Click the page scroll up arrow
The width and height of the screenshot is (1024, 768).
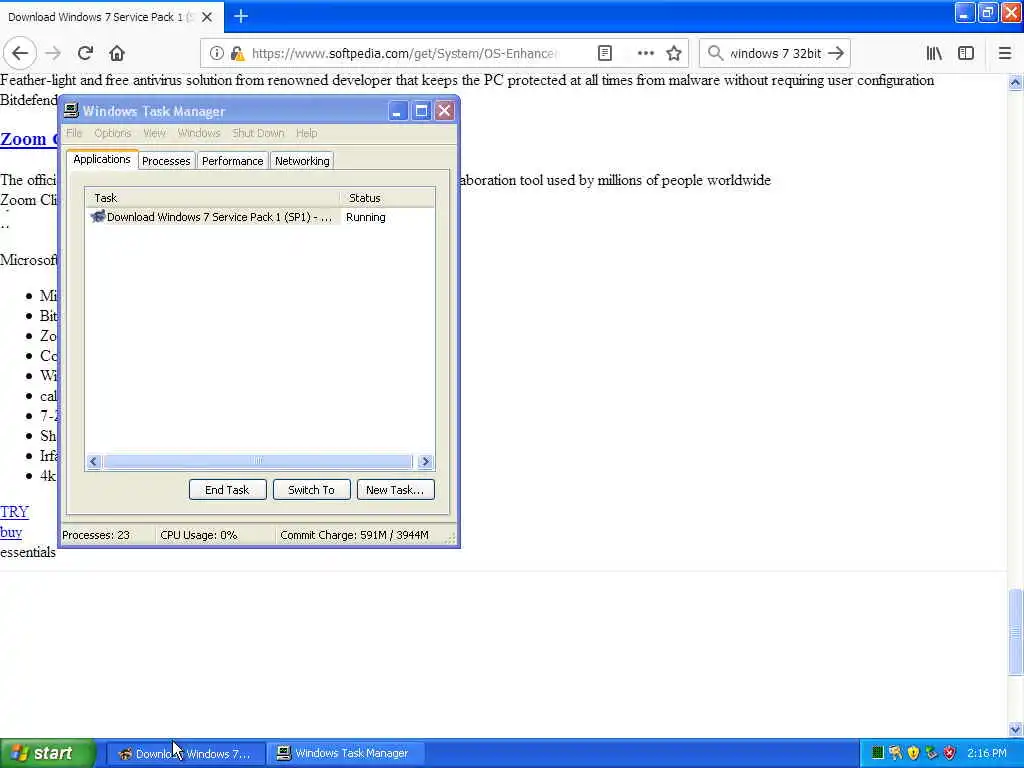[x=1015, y=83]
